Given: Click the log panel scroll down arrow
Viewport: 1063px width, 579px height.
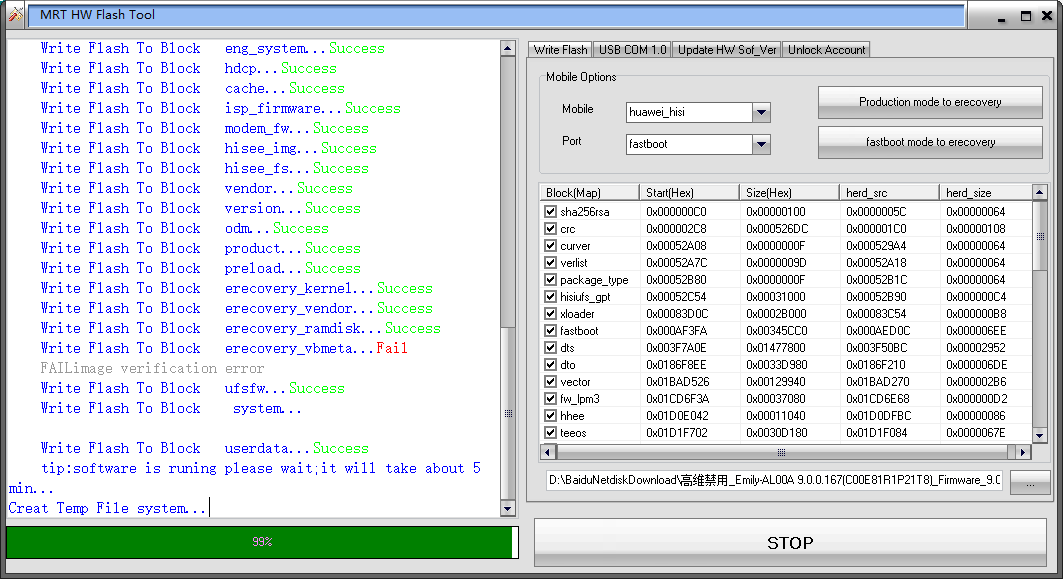Looking at the screenshot, I should 508,508.
